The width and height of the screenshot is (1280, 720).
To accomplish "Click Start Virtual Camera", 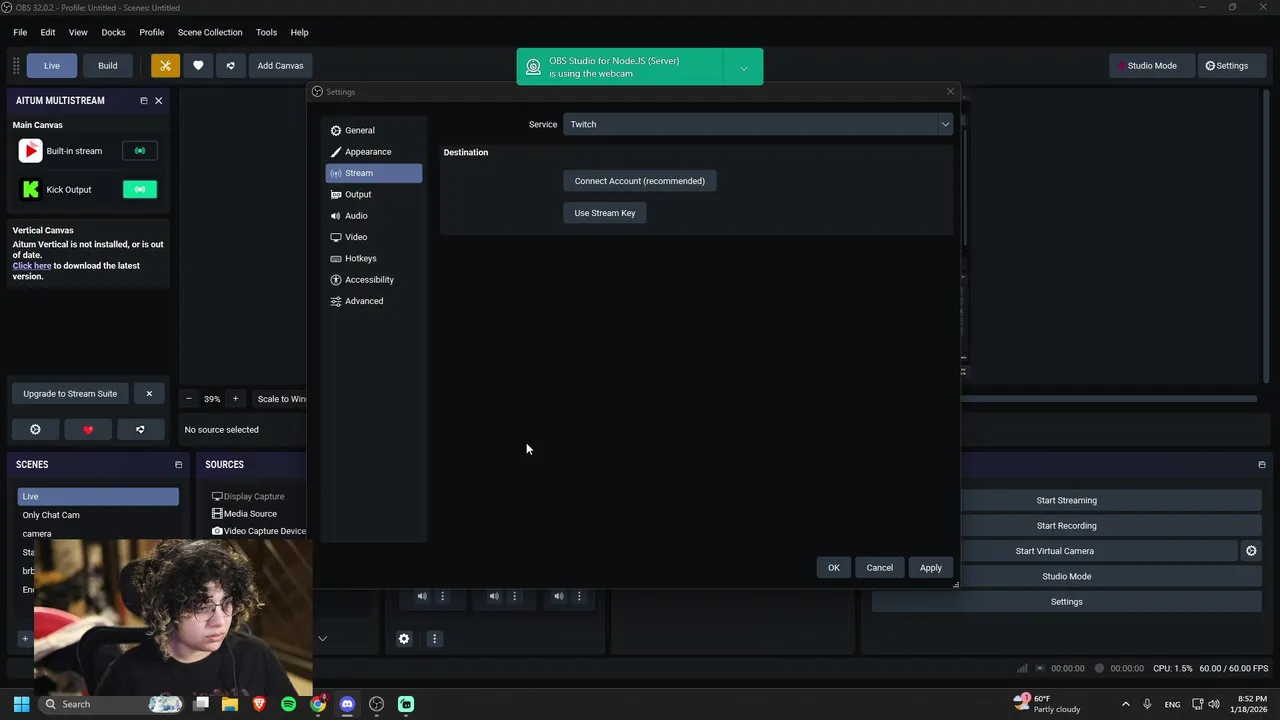I will coord(1055,551).
